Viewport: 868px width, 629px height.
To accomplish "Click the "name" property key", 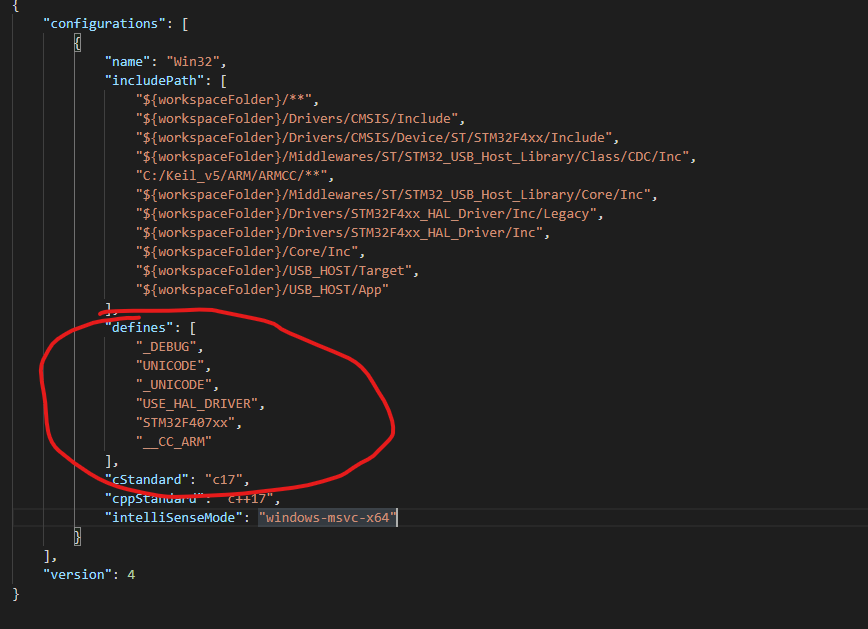I will coord(123,60).
